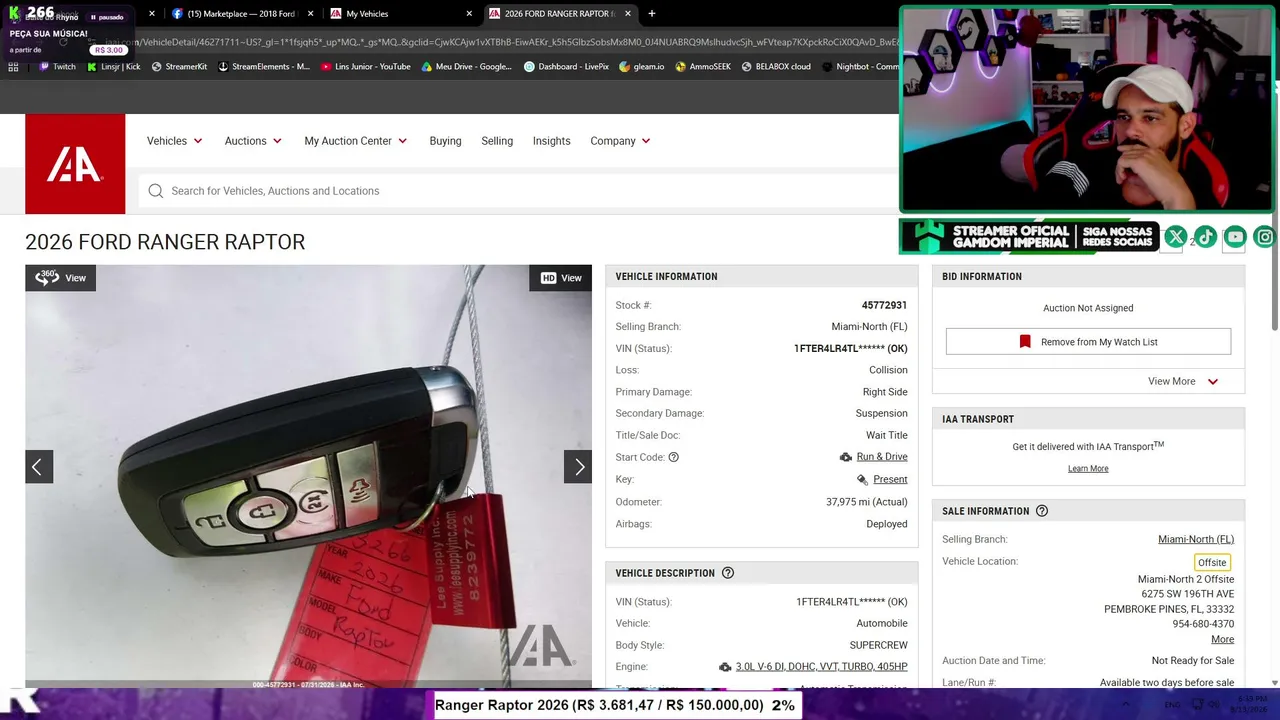Show the previous vehicle photo
Screen dimensions: 1280x720
point(38,467)
